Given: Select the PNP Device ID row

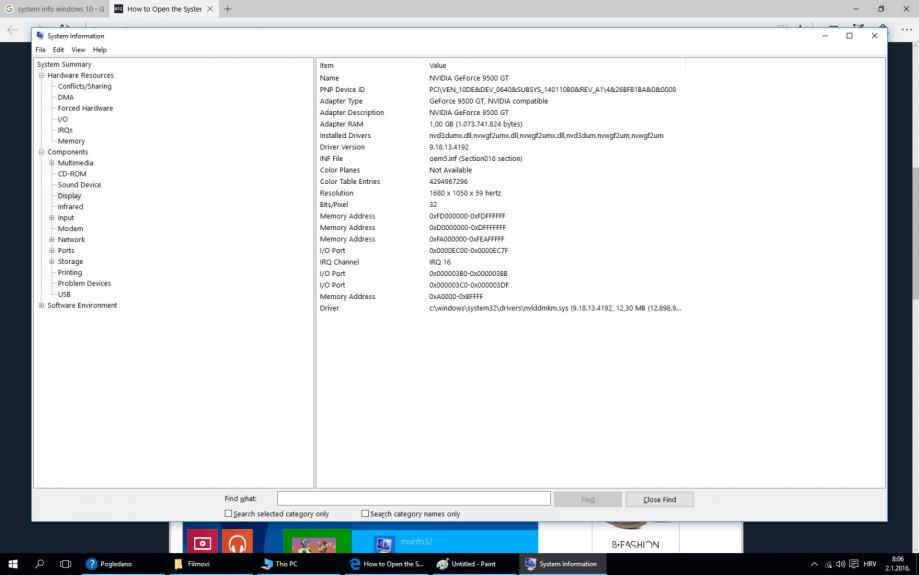Looking at the screenshot, I should tap(501, 90).
